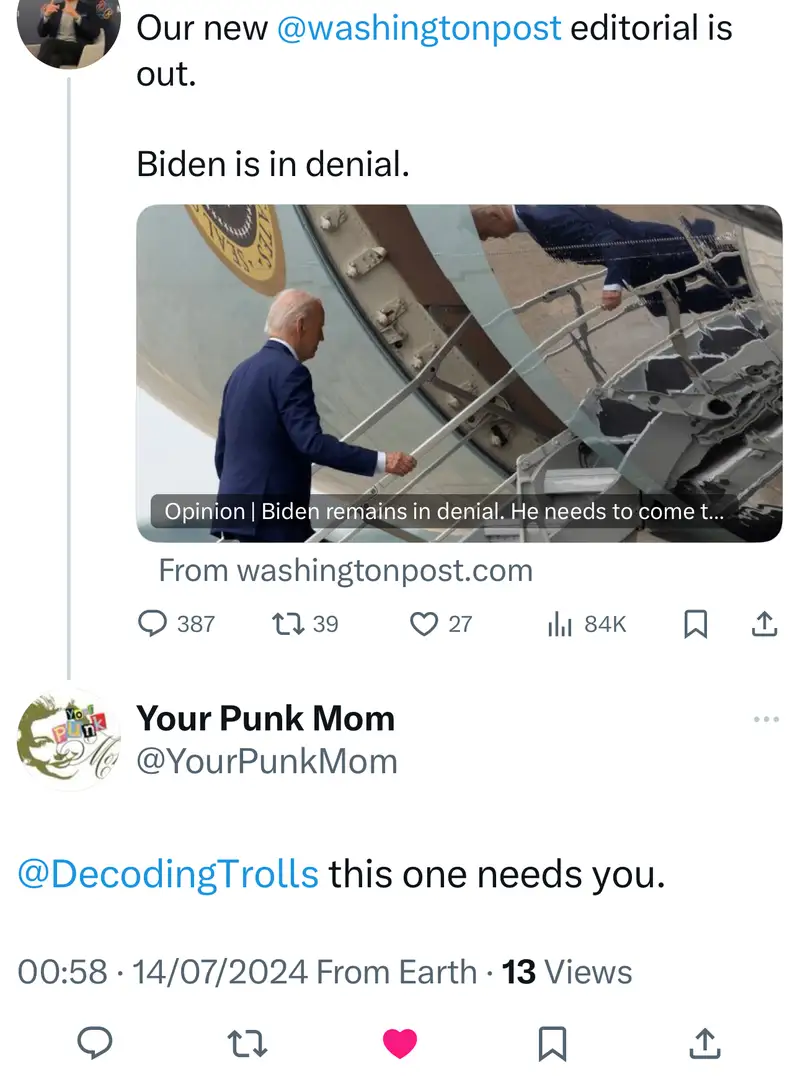Screen dimensions: 800x1082
Task: Open the more options menu for Your Punk Mom
Action: click(x=765, y=720)
